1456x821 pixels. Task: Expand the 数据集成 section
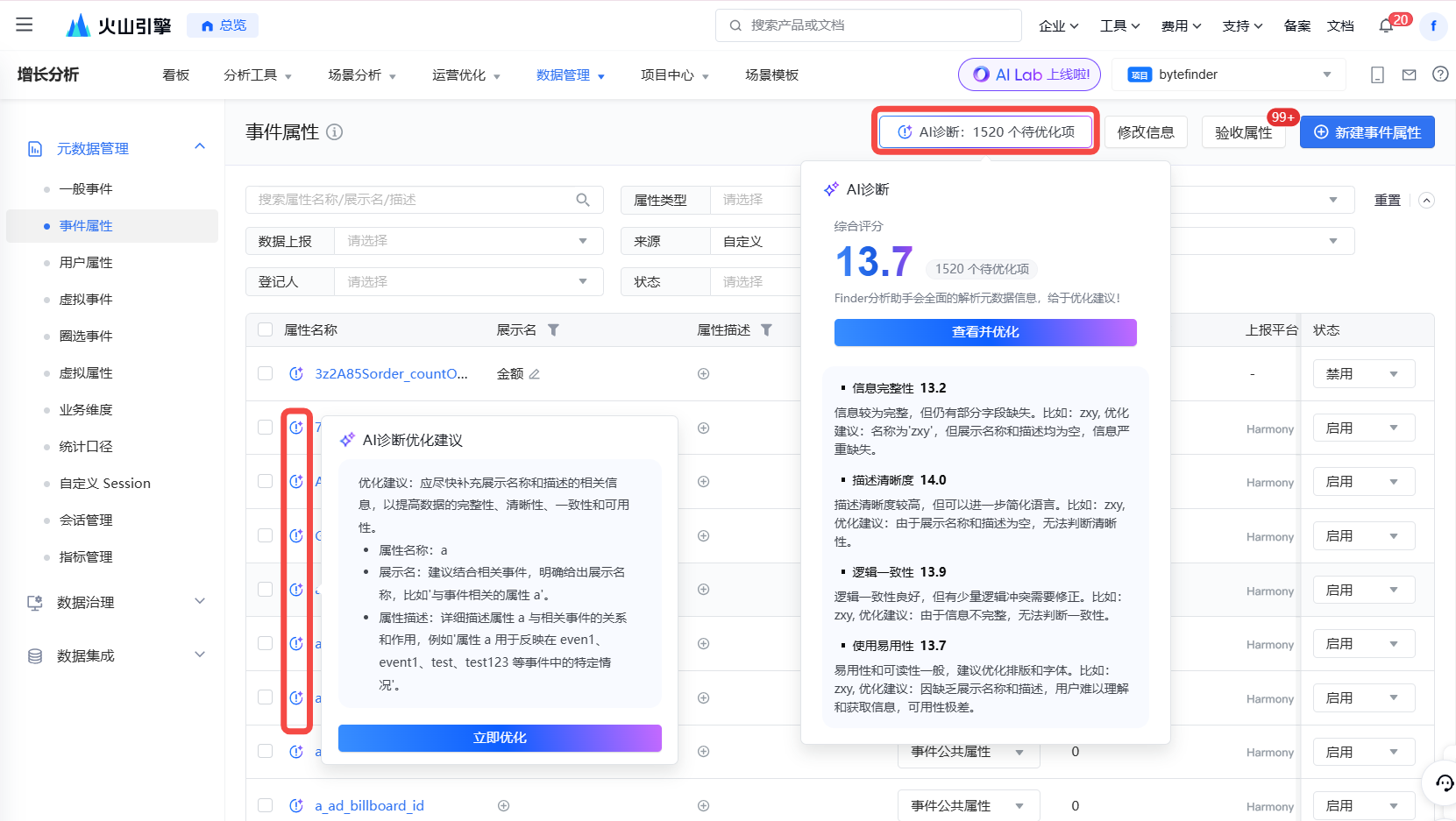200,655
